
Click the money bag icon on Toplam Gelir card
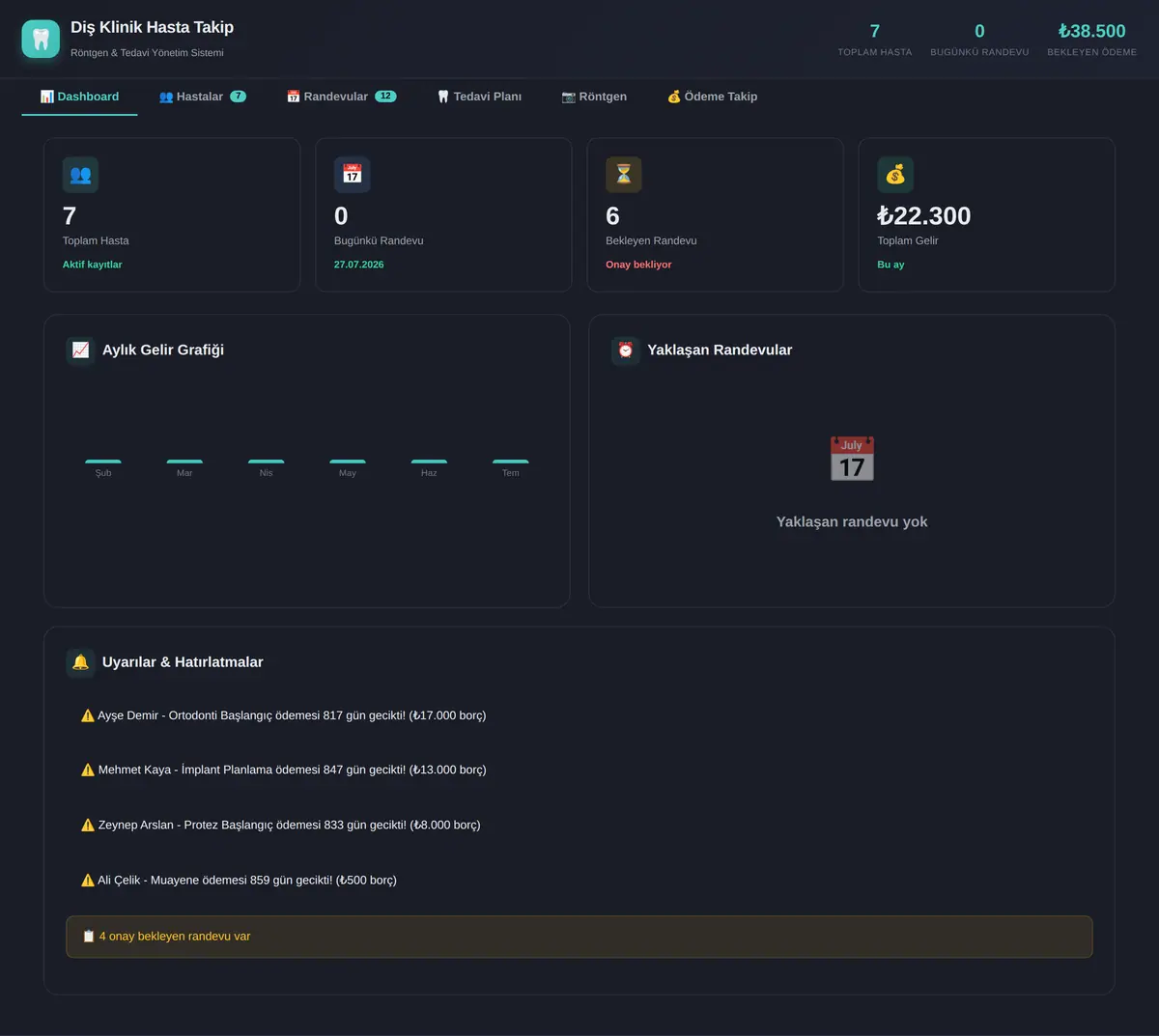tap(895, 175)
